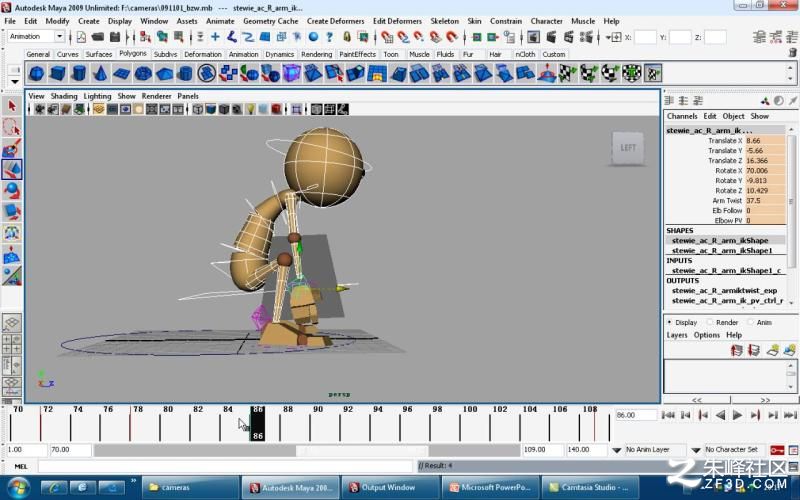
Task: Render the current frame clapperboard icon
Action: click(551, 37)
